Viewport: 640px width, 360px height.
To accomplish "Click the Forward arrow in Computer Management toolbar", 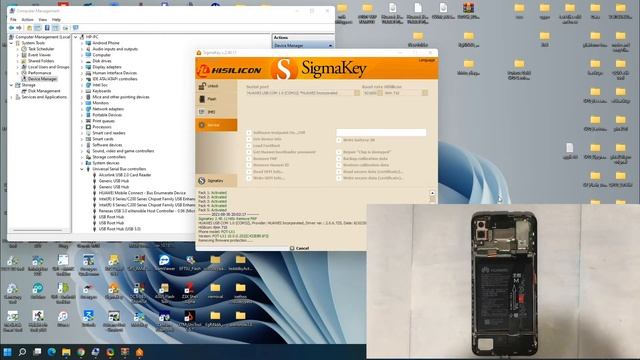I will point(19,28).
